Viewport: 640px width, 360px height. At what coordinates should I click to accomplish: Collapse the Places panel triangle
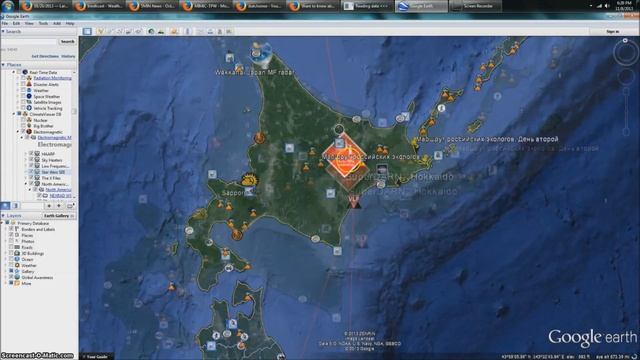click(3, 65)
